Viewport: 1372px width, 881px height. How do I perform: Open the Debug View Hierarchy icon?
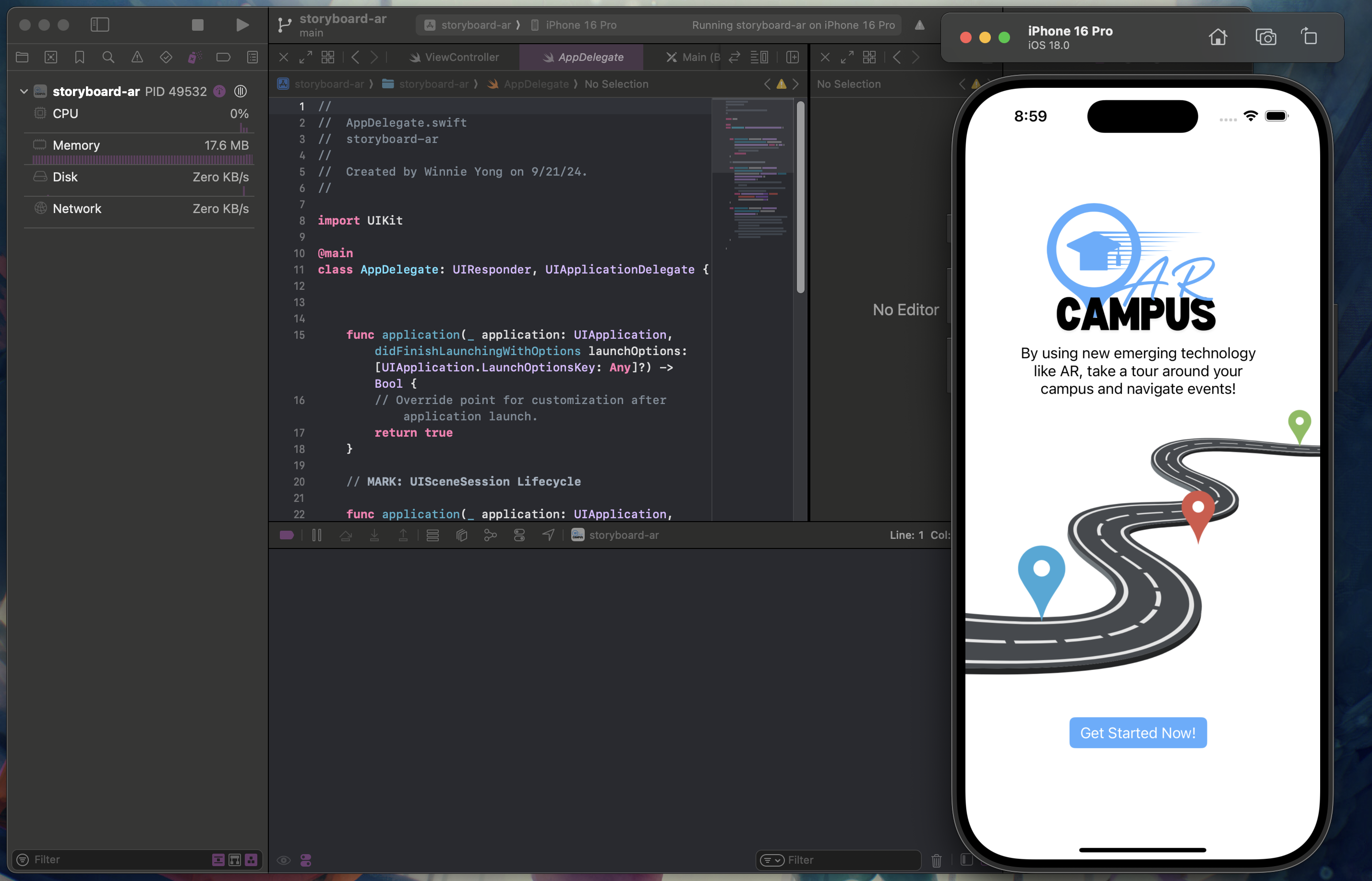462,535
